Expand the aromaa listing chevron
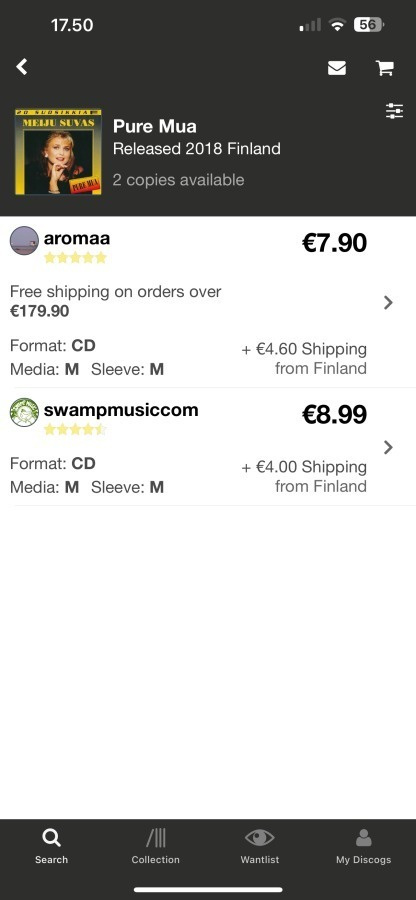Screen dimensions: 416x900 click(x=388, y=302)
